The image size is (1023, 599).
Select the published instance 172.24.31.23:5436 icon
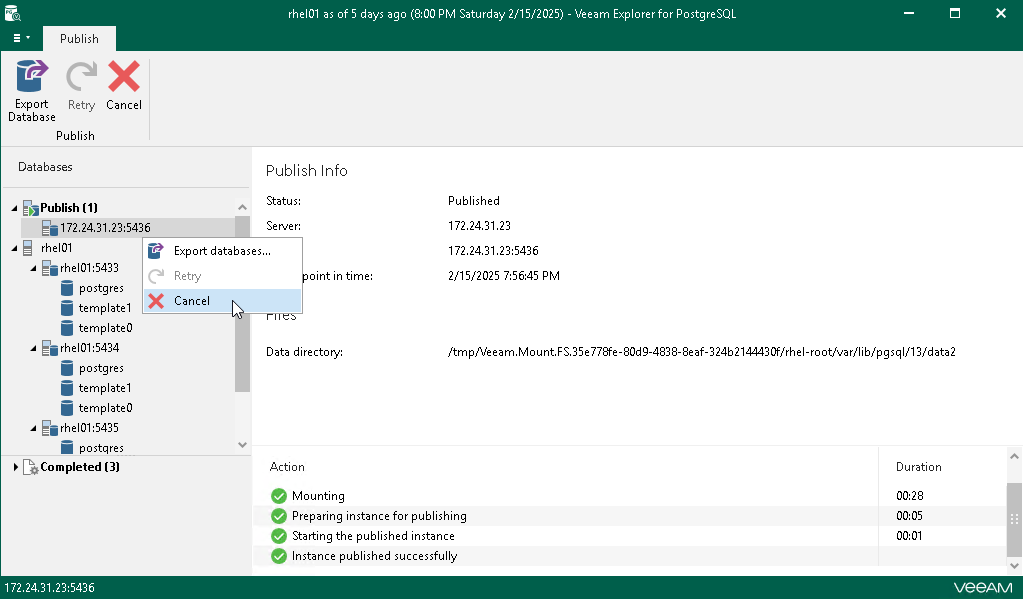point(49,228)
